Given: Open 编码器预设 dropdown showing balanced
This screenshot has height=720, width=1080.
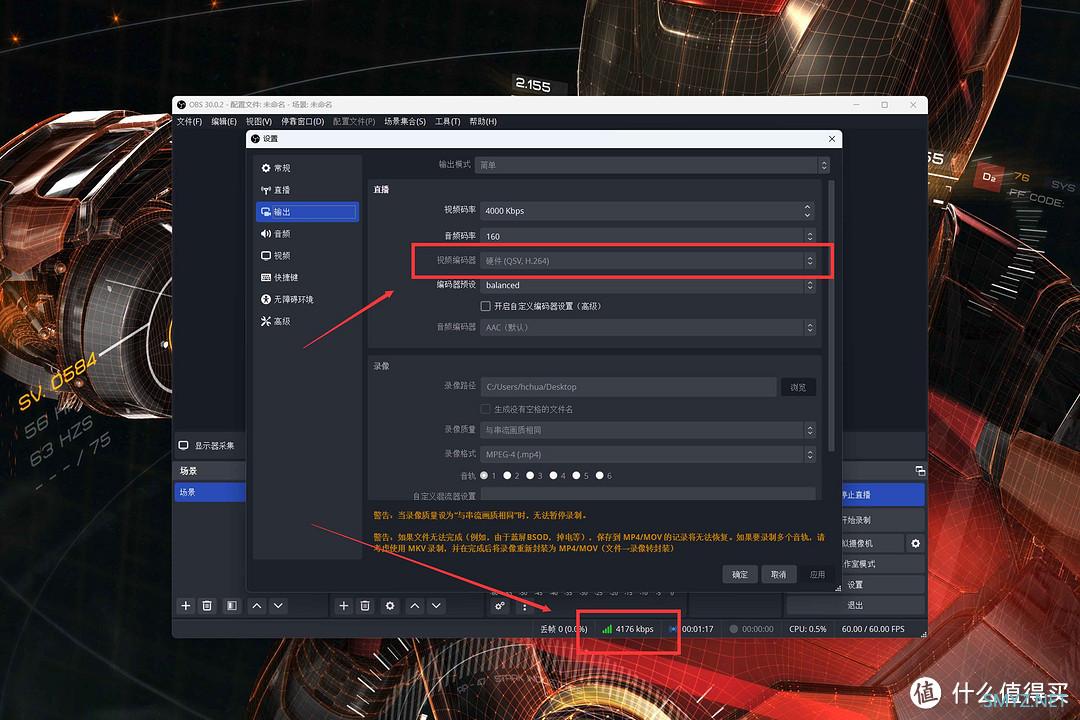Looking at the screenshot, I should point(647,285).
